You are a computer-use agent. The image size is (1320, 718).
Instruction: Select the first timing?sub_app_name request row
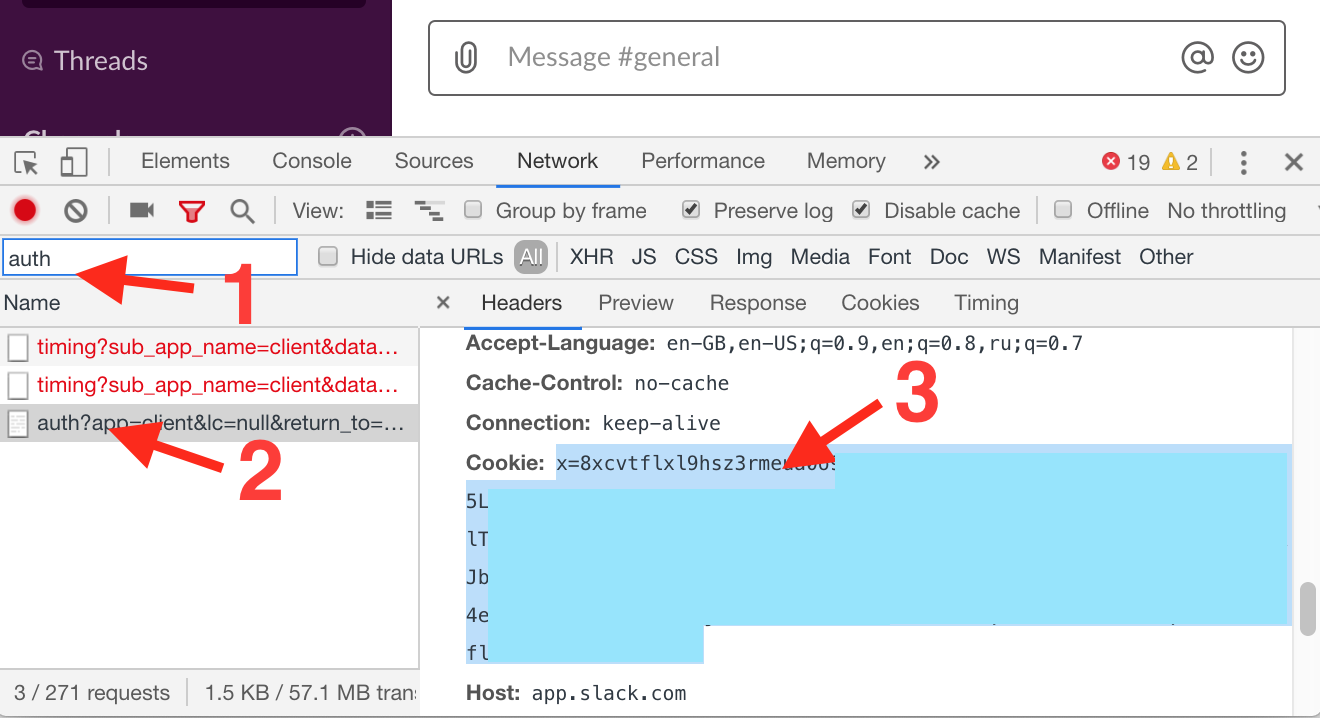tap(209, 348)
